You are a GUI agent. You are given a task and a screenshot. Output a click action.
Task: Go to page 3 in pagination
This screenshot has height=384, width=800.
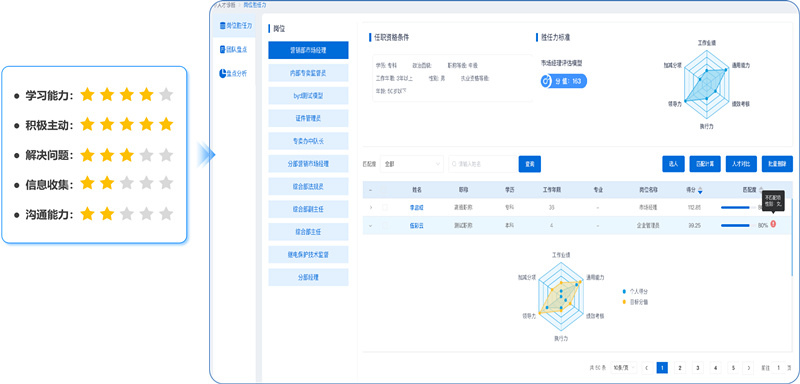coord(697,368)
